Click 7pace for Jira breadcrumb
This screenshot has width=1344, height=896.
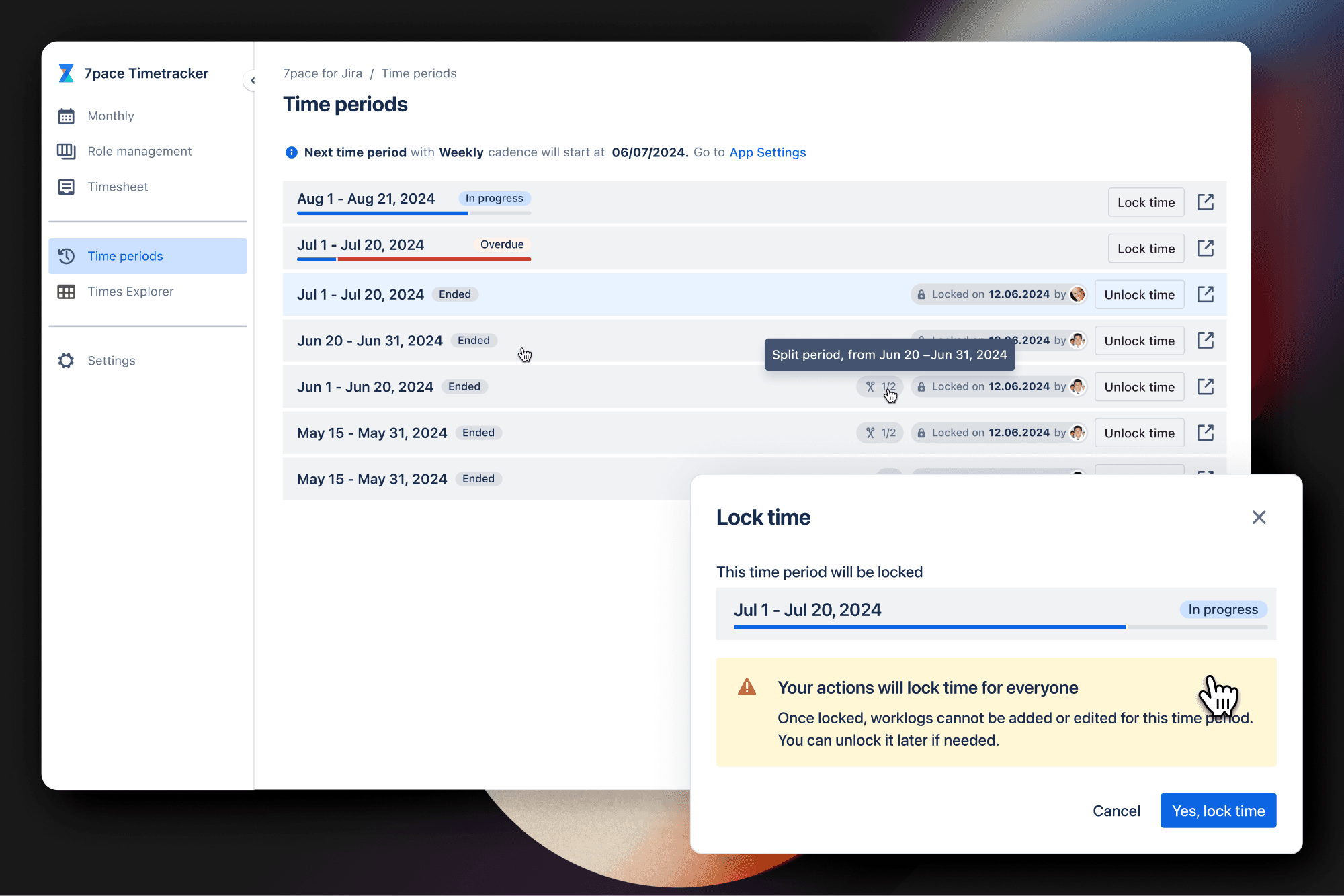(x=323, y=73)
